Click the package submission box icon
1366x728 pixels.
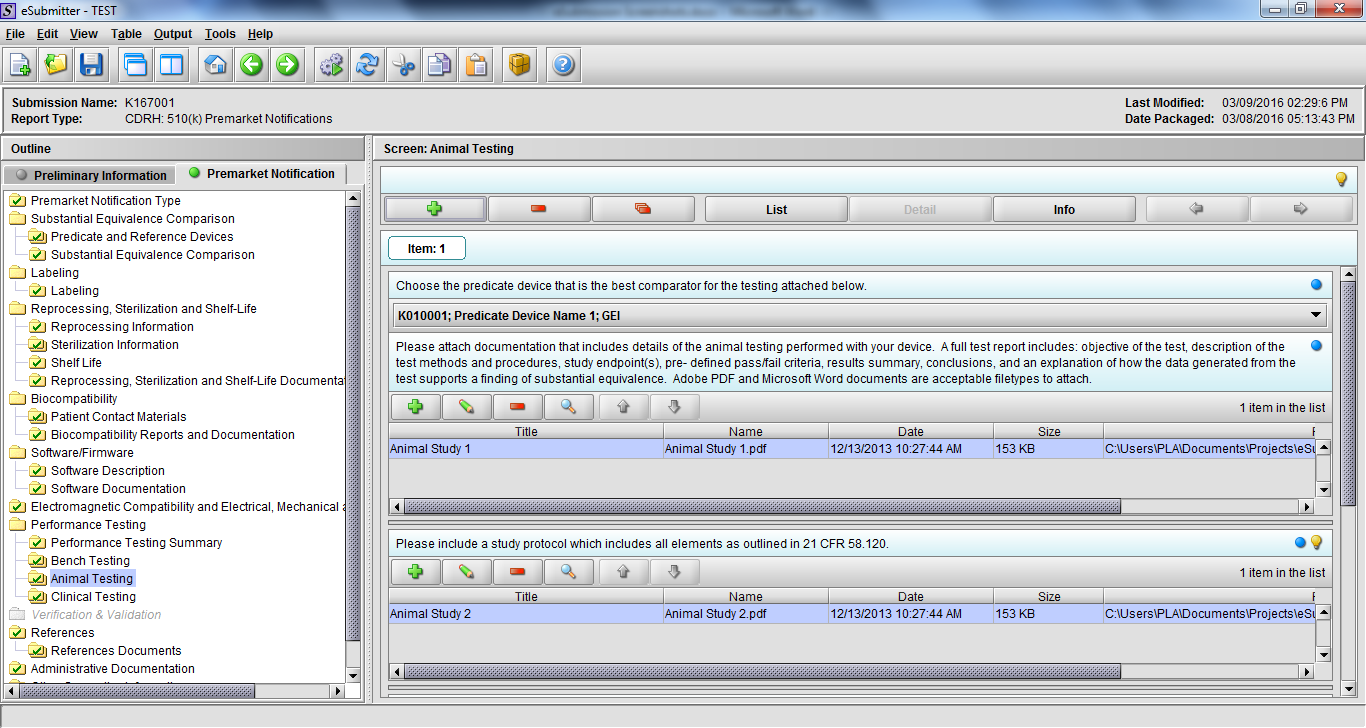(x=519, y=66)
